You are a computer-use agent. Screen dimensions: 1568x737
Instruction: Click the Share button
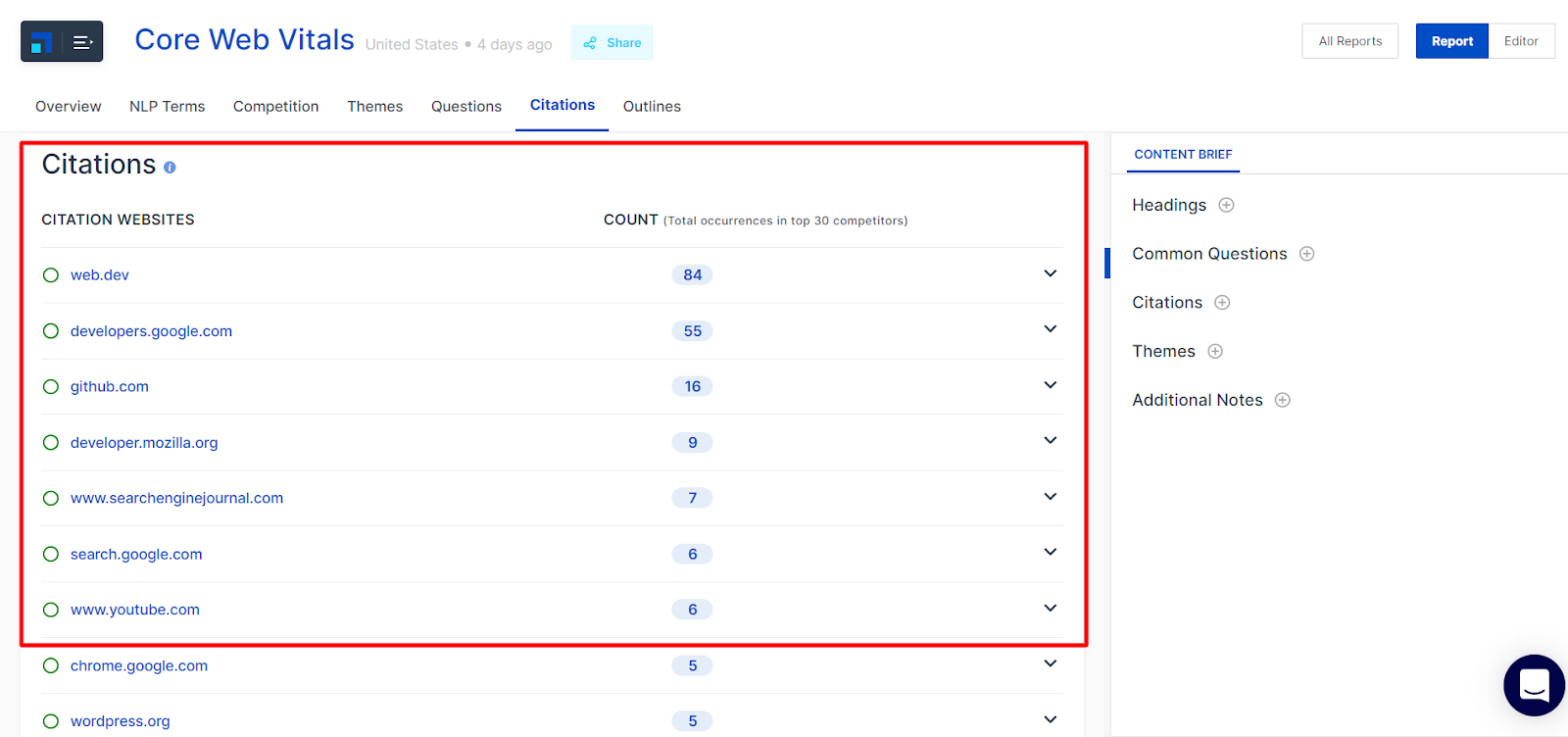click(612, 43)
